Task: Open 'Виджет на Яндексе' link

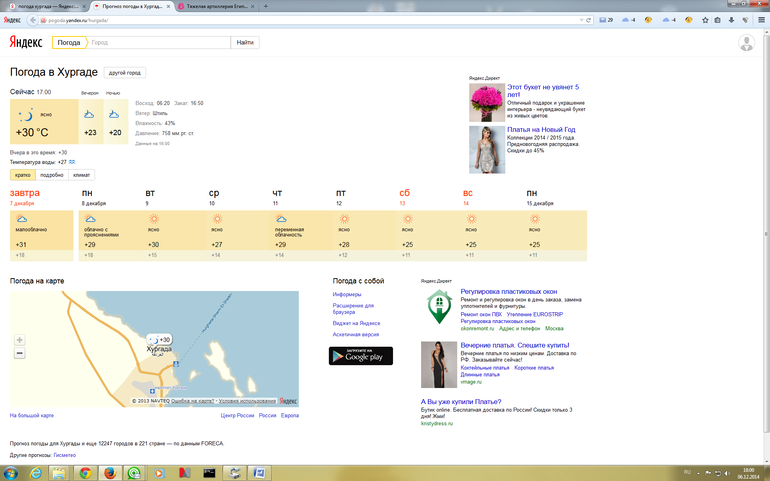Action: tap(356, 323)
